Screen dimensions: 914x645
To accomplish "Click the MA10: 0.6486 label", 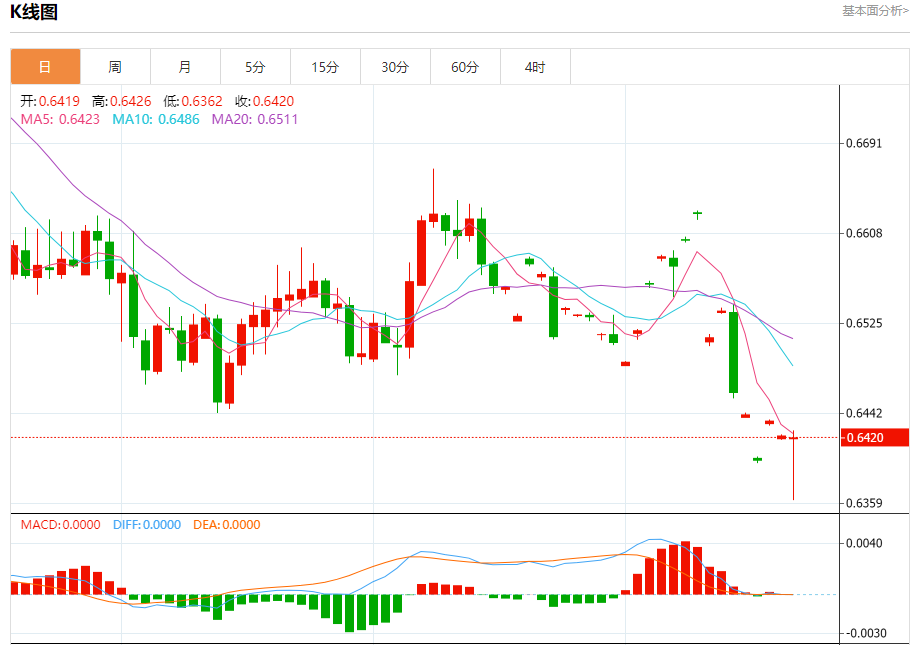I will (156, 119).
